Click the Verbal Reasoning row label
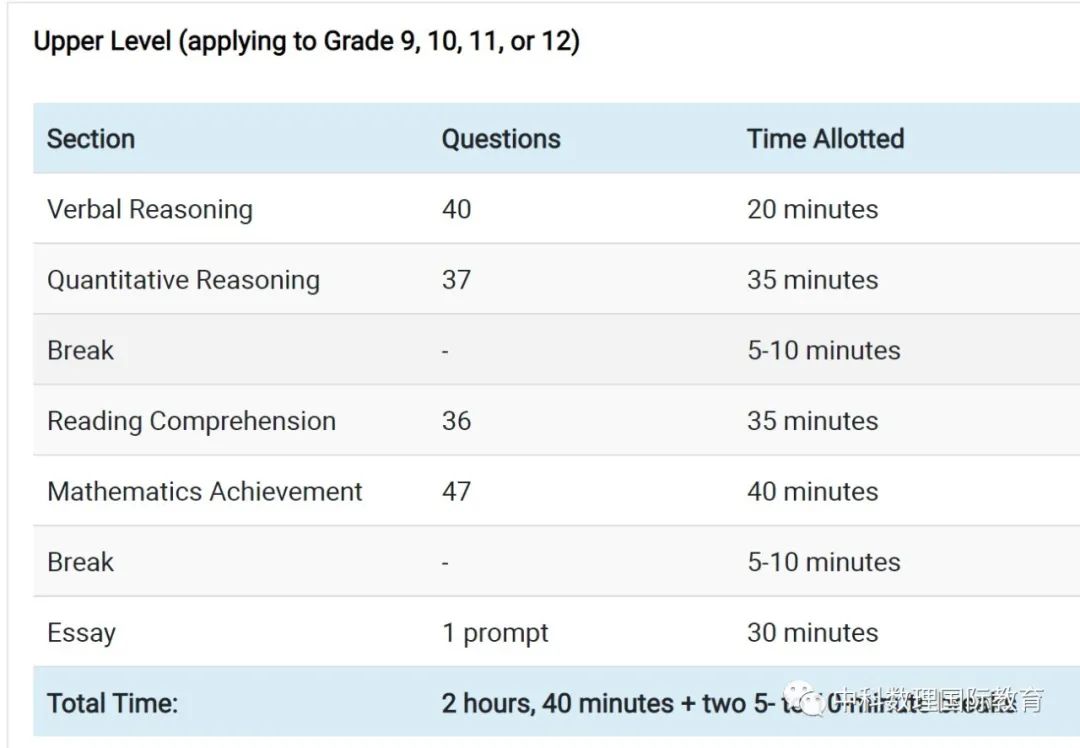The height and width of the screenshot is (748, 1080). click(150, 209)
